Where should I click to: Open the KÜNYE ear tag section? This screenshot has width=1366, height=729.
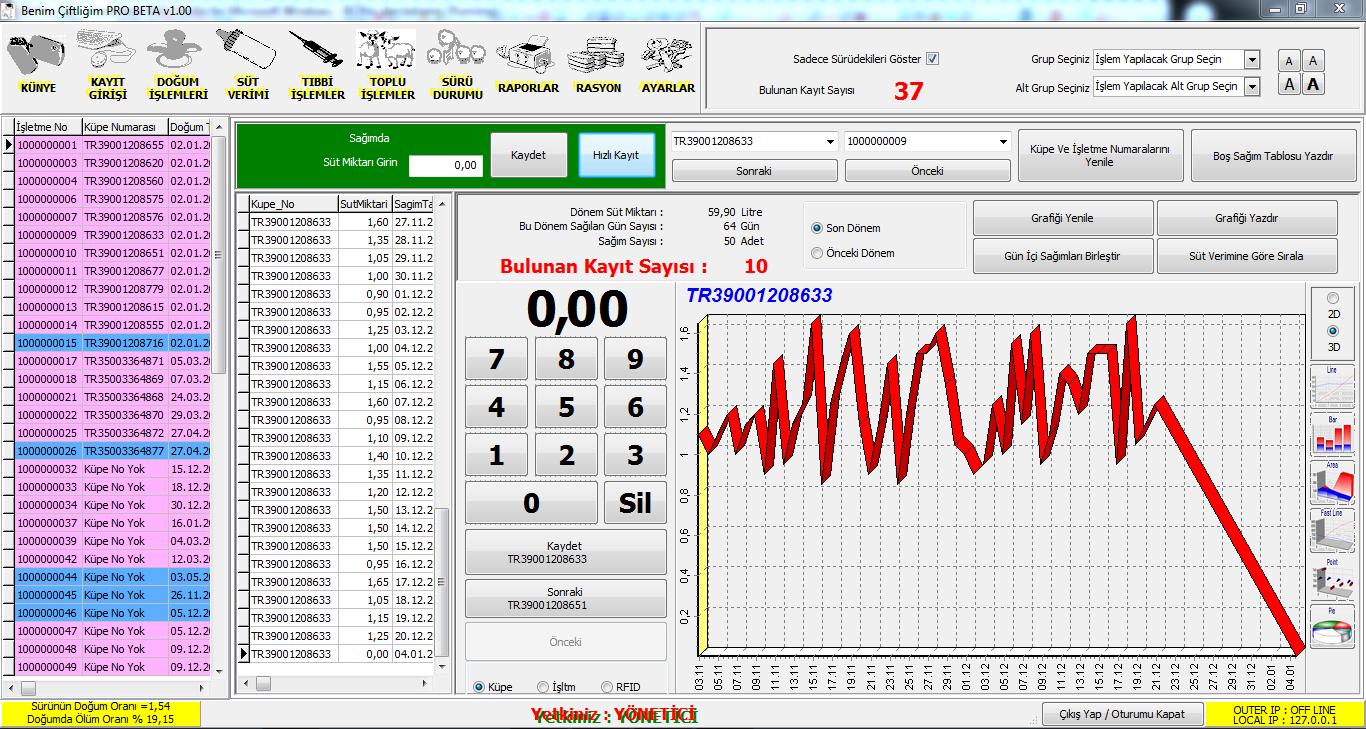[37, 62]
